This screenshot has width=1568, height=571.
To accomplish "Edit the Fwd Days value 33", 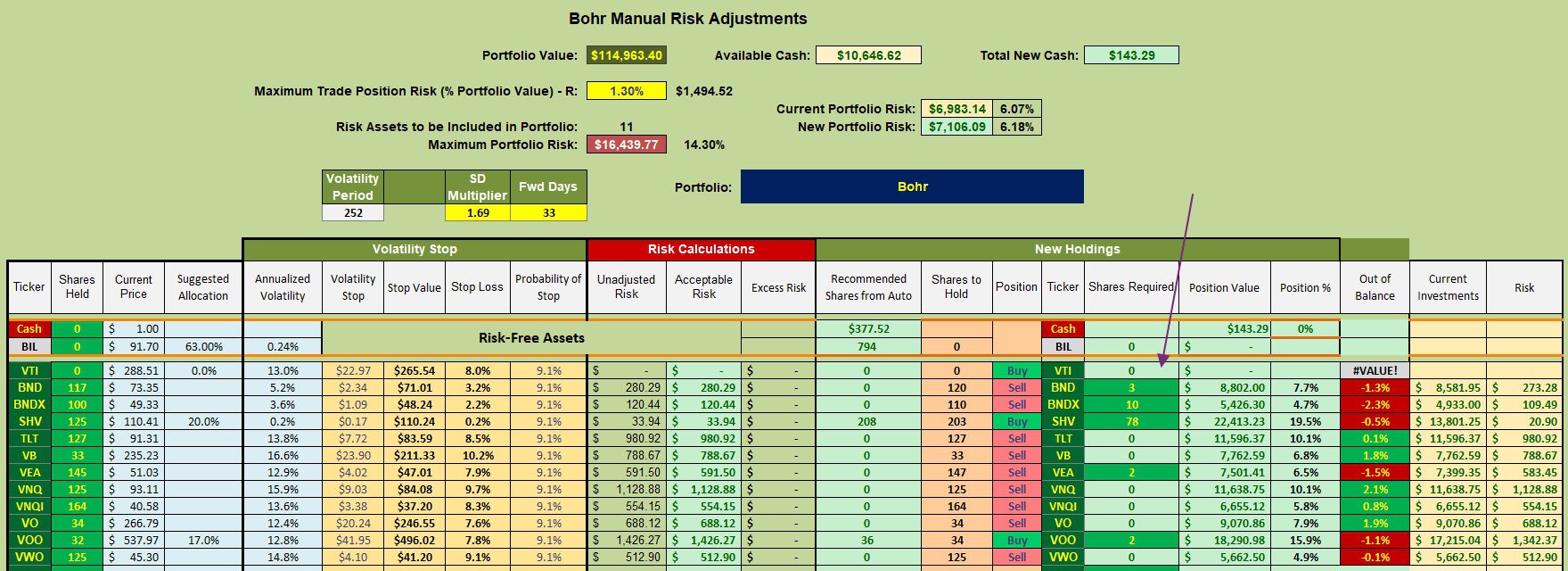I will point(549,213).
